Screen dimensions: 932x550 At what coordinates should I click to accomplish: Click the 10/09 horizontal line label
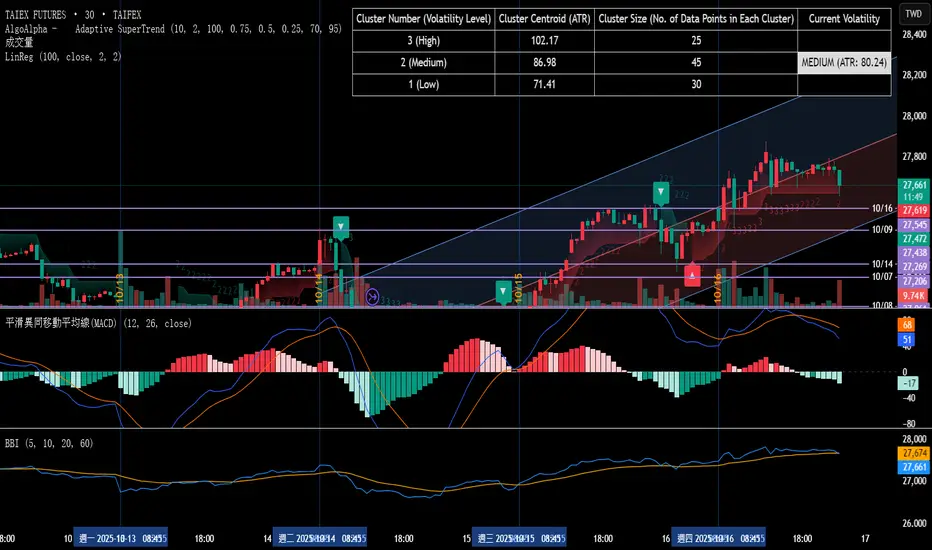(x=881, y=229)
